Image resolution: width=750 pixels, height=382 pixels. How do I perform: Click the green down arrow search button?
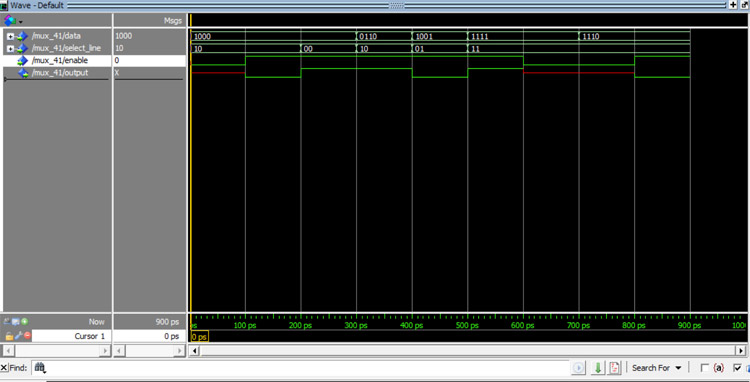[x=598, y=368]
